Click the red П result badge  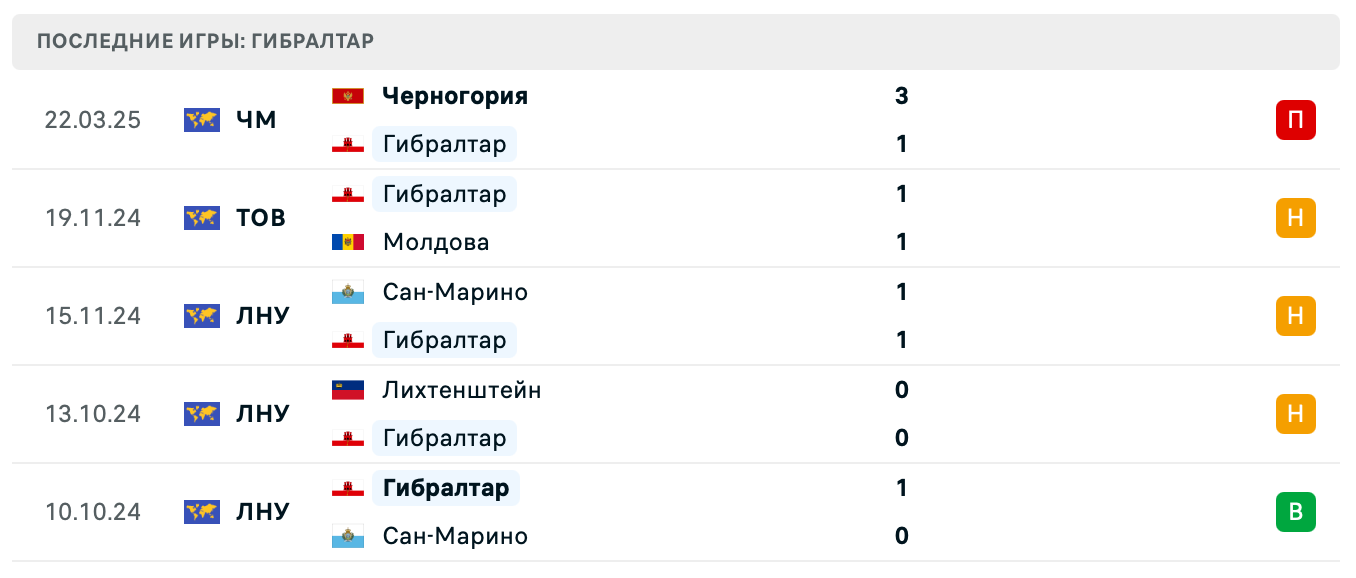coord(1297,120)
